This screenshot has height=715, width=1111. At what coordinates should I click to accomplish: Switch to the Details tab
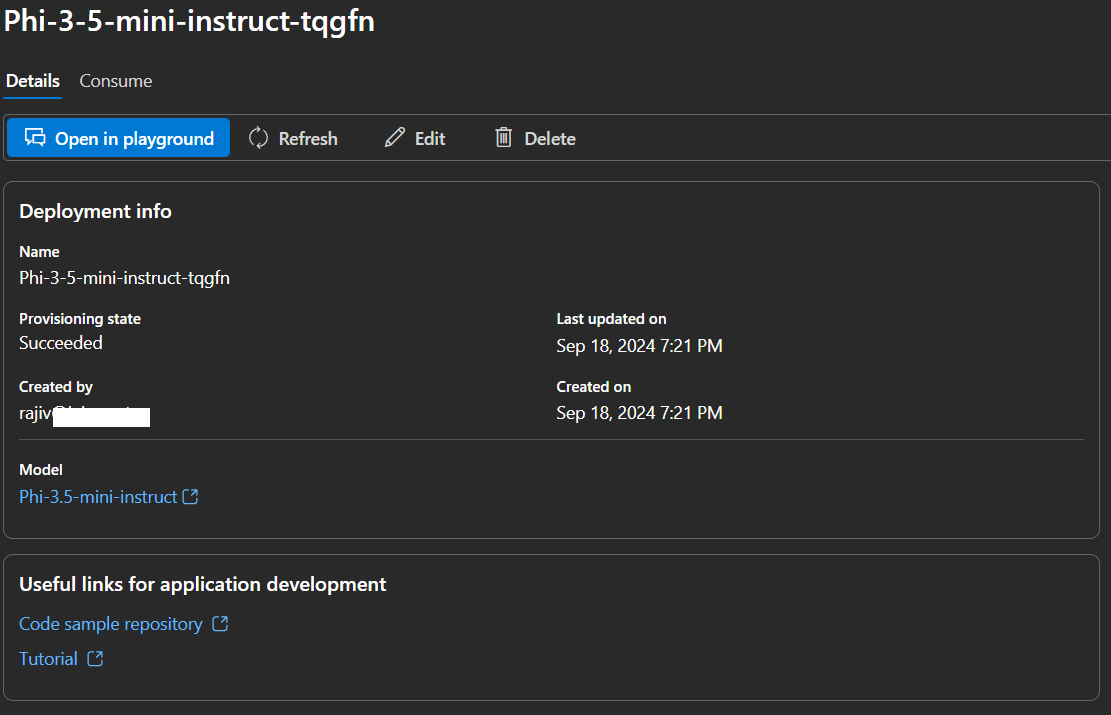click(x=33, y=81)
